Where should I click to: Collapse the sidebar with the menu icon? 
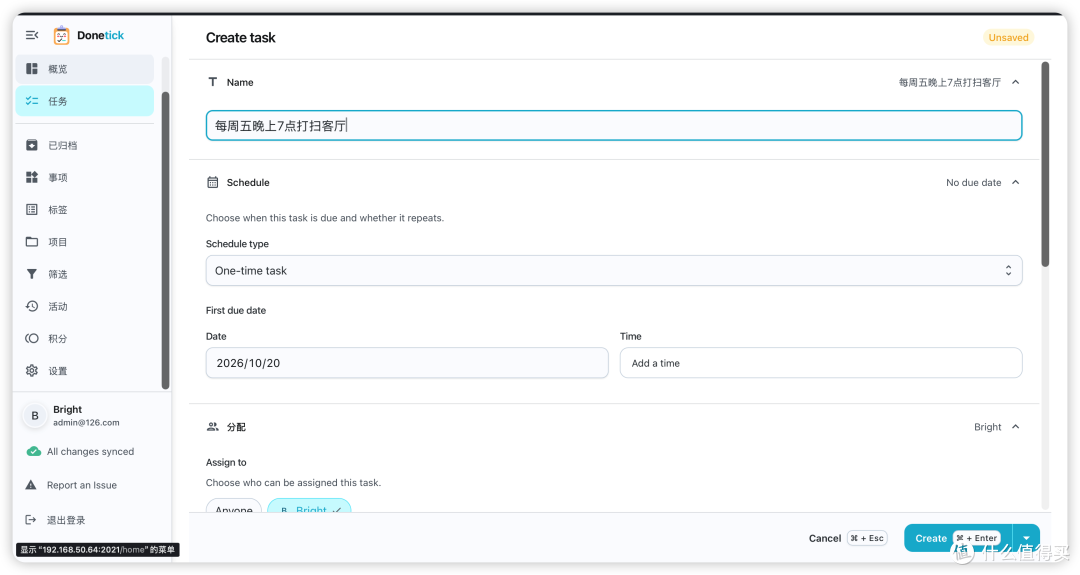point(32,35)
